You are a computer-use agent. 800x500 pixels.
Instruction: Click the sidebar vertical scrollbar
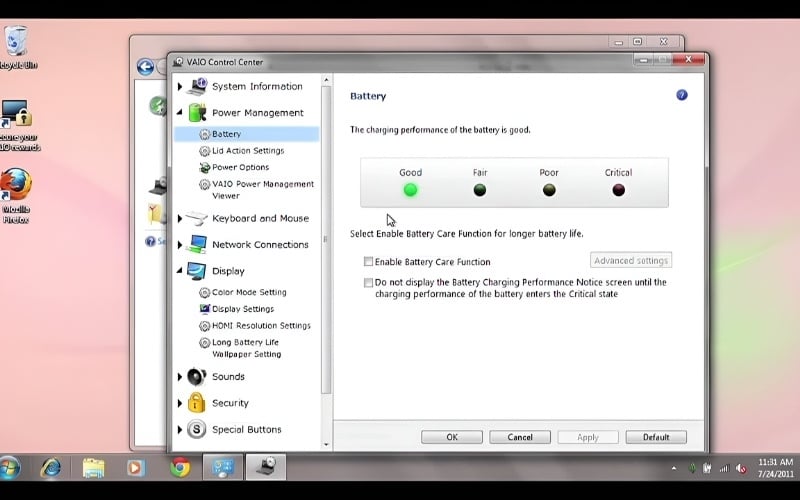click(326, 240)
